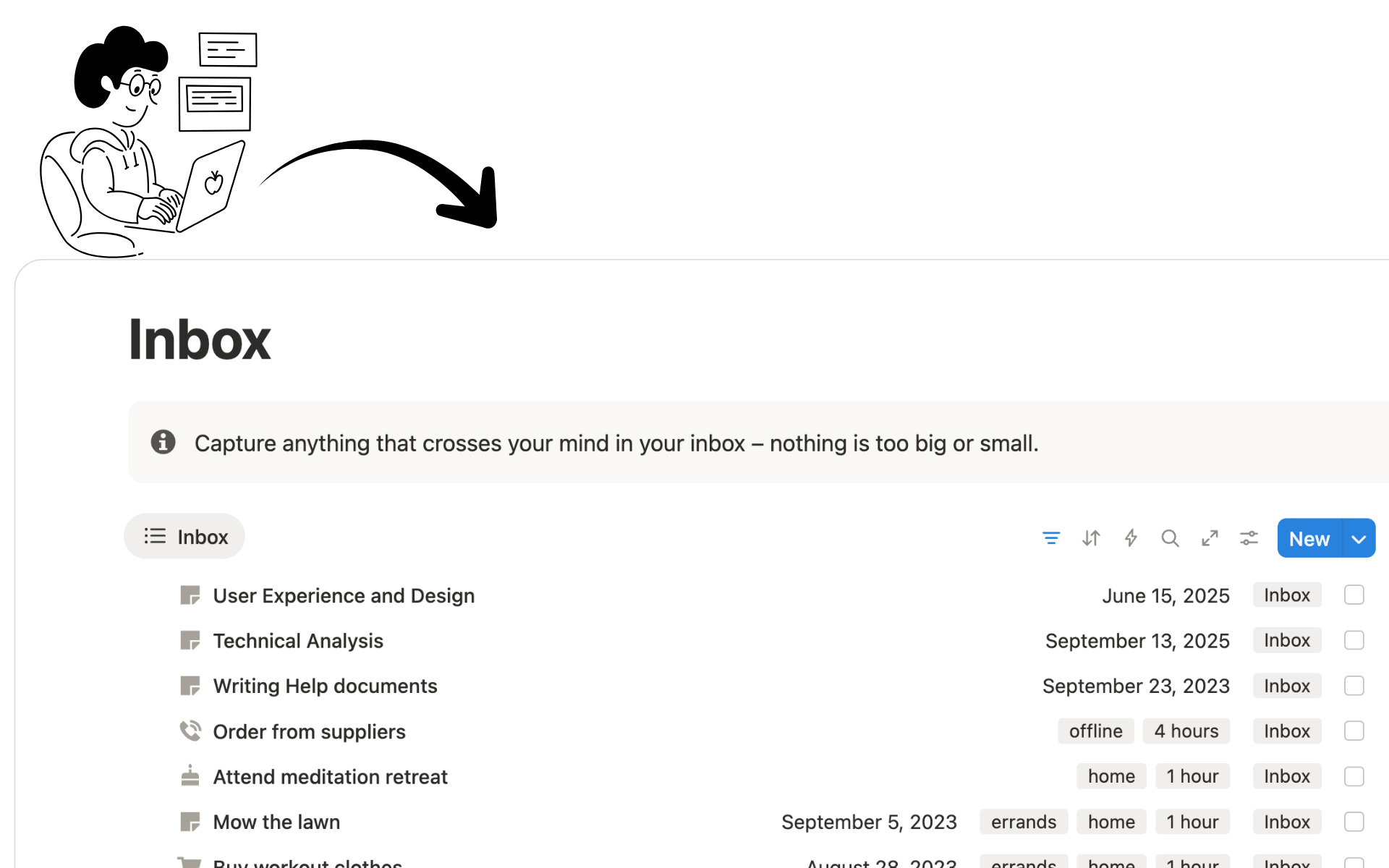Click the cart icon beside Buy workout clothes
The image size is (1389, 868).
coord(190,862)
